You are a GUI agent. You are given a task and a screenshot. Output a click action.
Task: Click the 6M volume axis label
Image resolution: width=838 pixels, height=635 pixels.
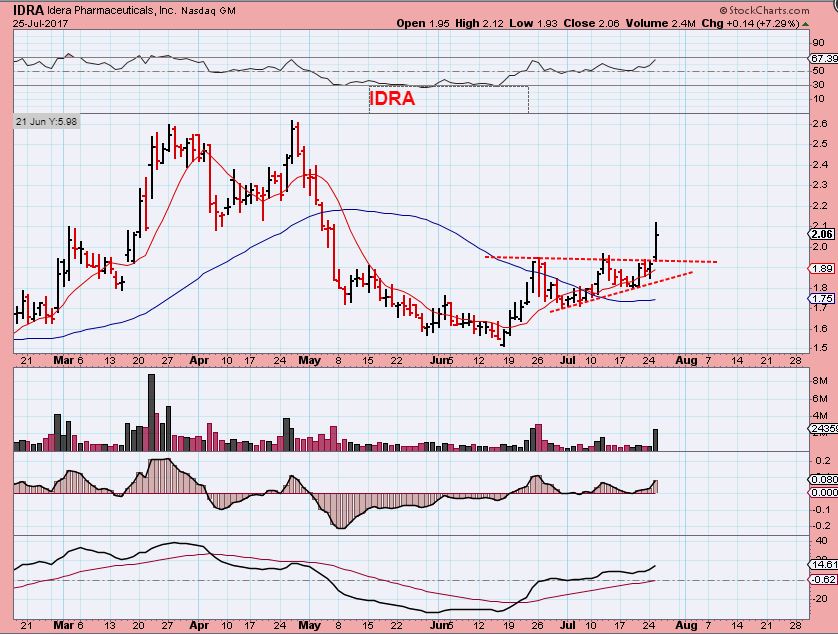coord(820,399)
